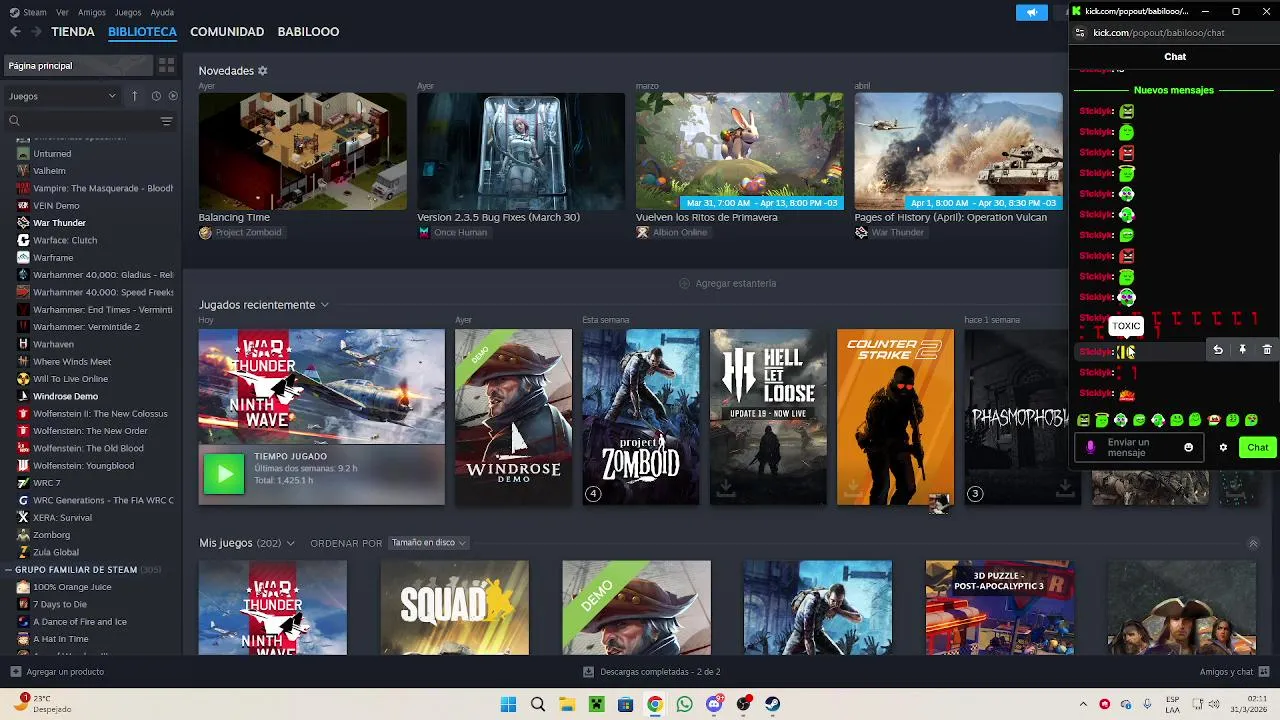Open Kick chat settings gear

(1223, 448)
